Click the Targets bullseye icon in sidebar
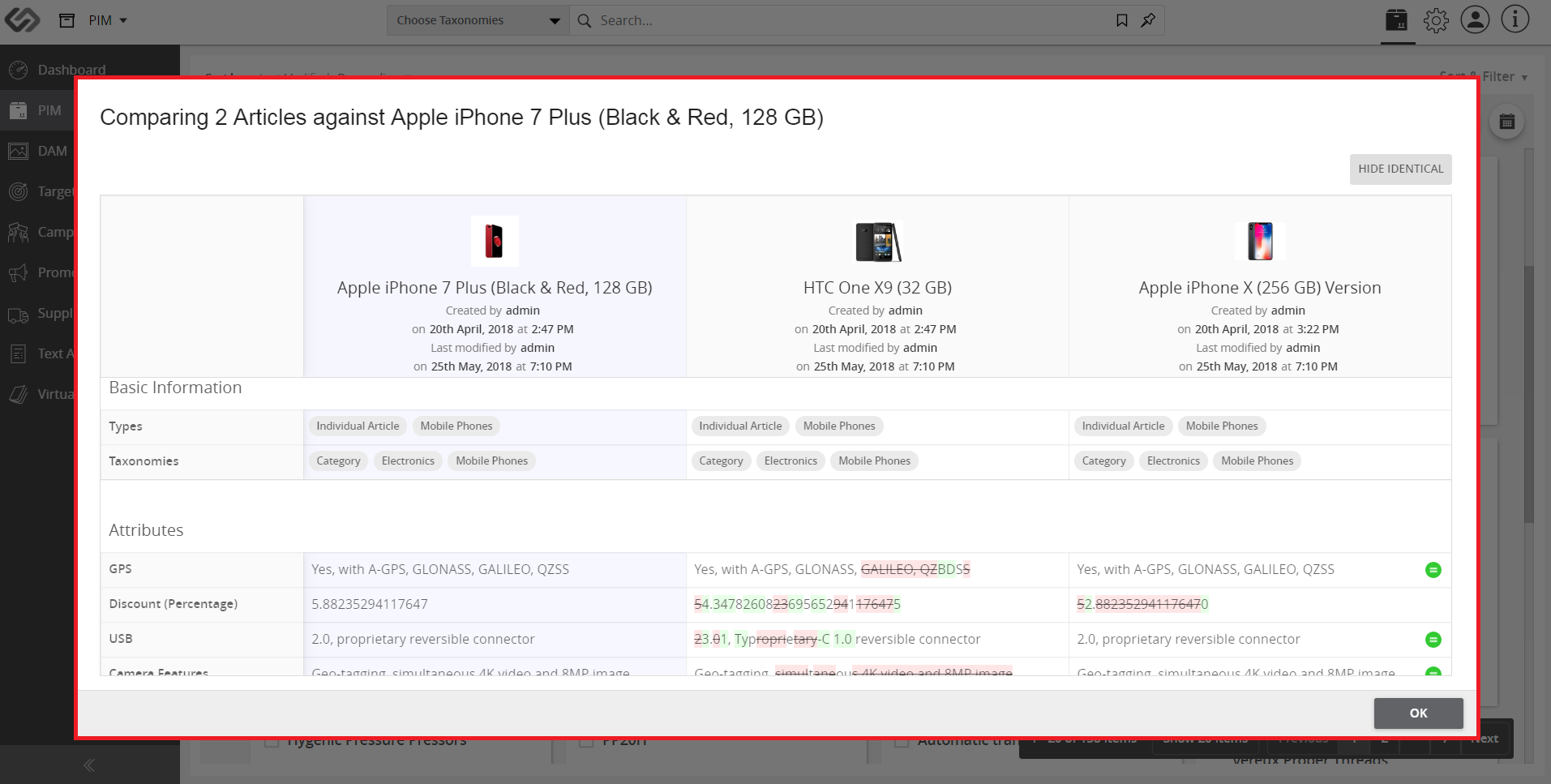 [x=19, y=191]
